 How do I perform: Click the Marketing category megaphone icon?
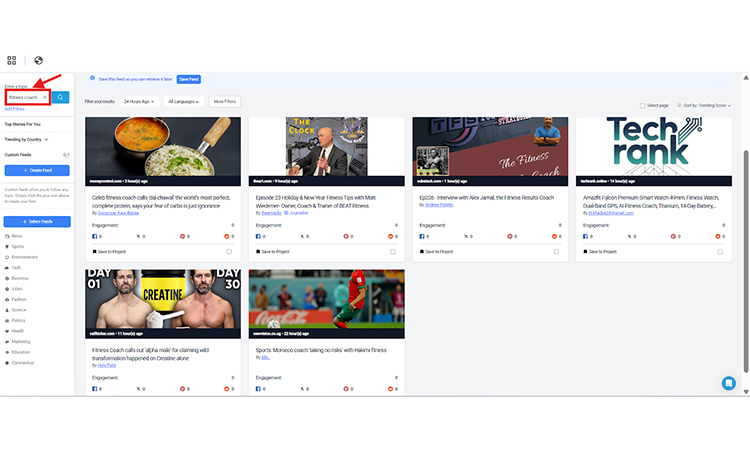coord(7,341)
